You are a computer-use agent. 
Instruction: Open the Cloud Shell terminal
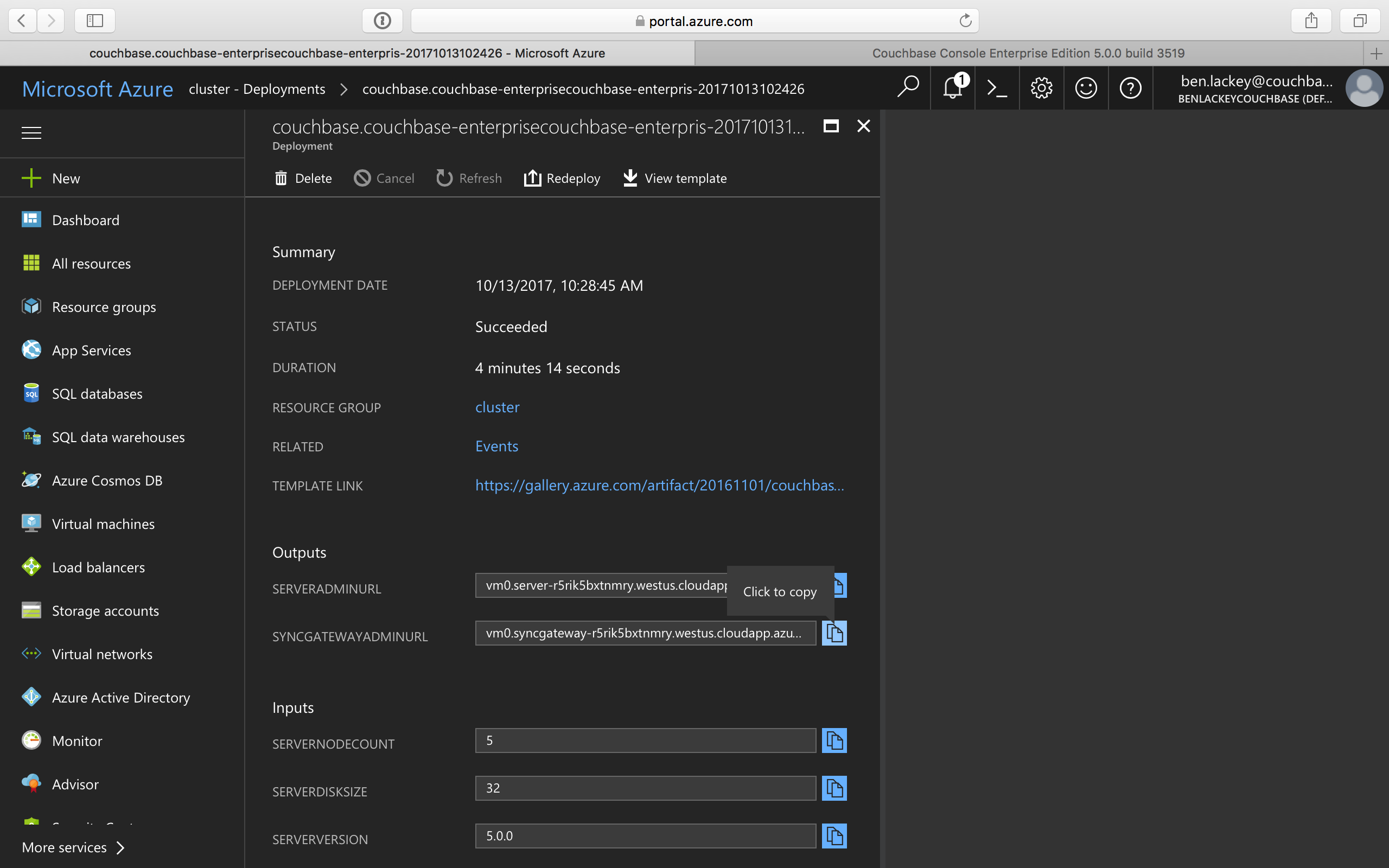point(996,87)
